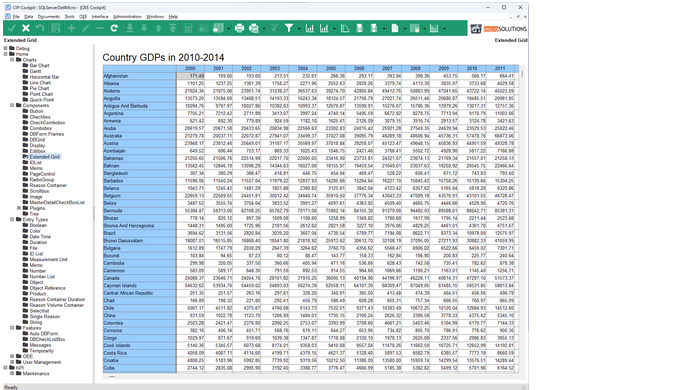
Task: Click the minus delete record icon
Action: point(100,28)
